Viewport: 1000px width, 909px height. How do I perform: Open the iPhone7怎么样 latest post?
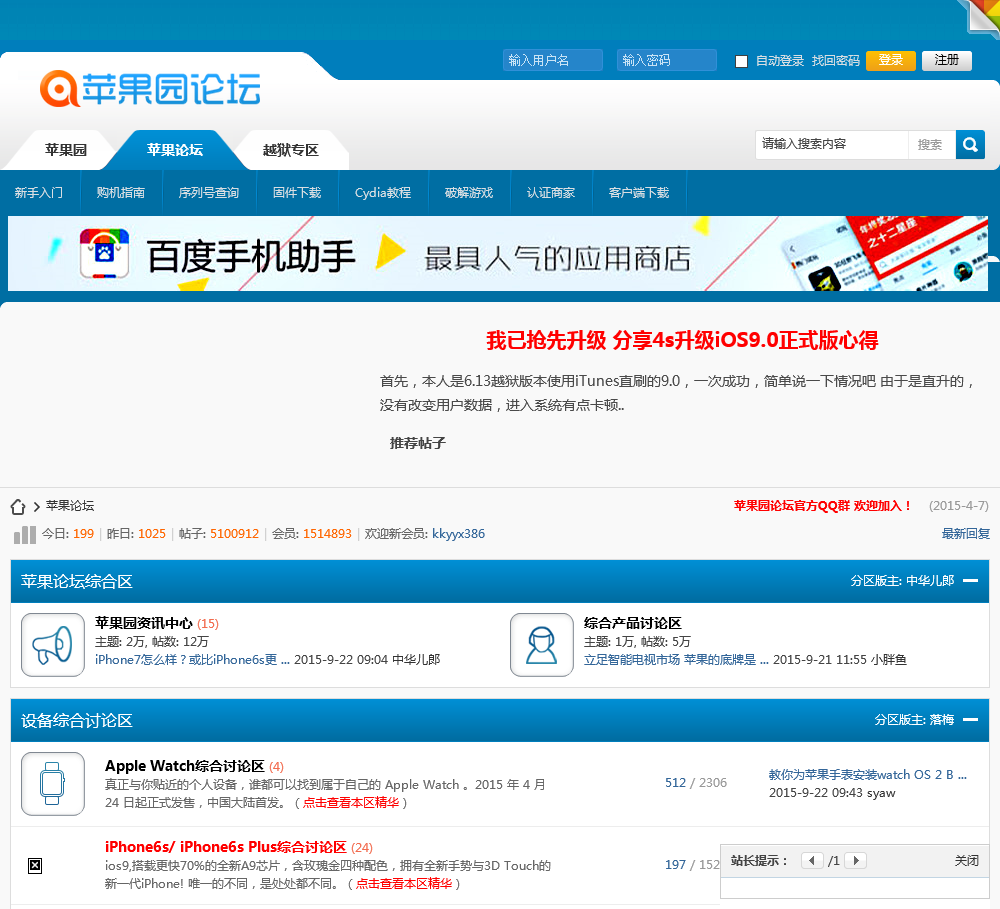click(x=192, y=660)
